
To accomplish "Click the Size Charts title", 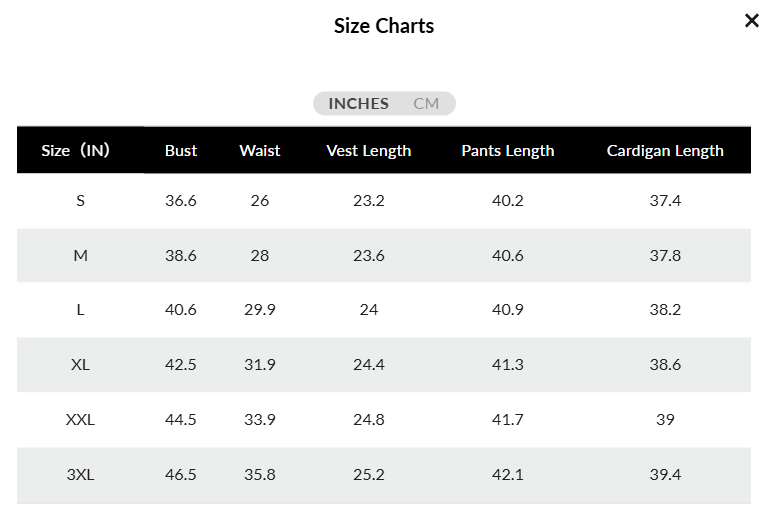I will [384, 26].
